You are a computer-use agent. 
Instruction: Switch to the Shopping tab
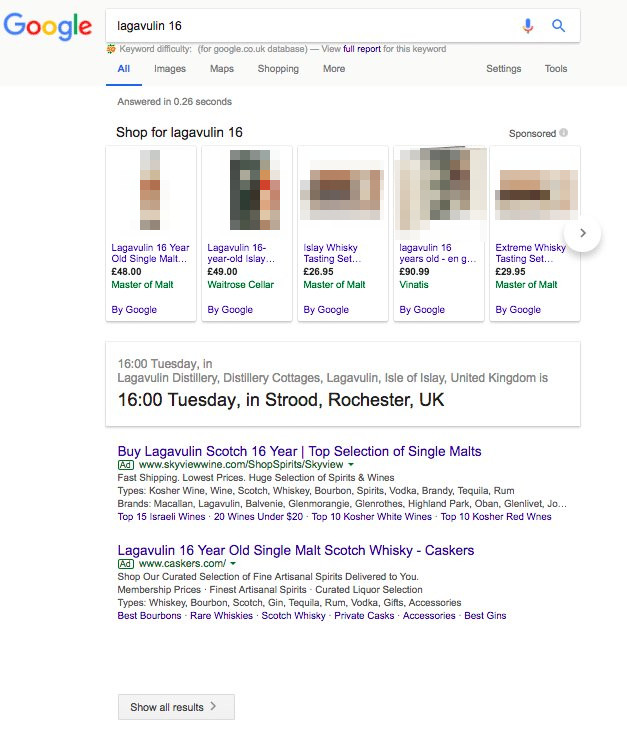tap(278, 69)
